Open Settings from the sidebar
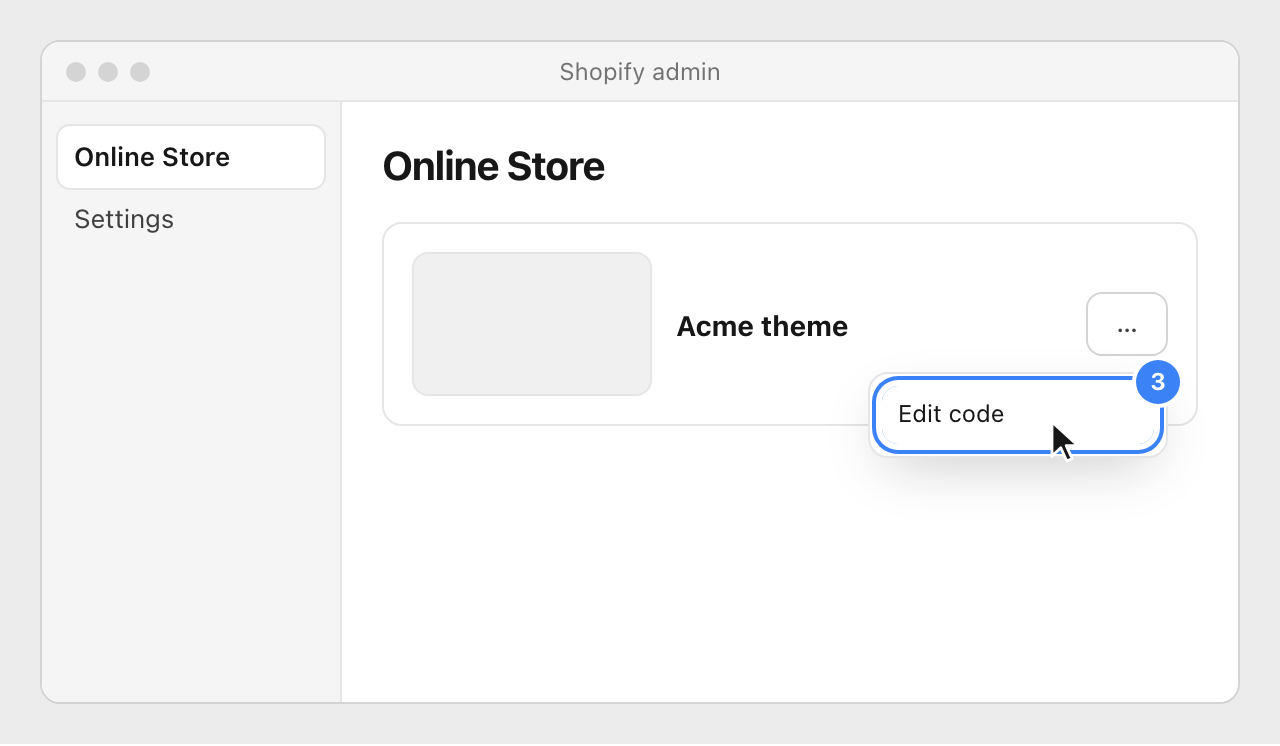This screenshot has height=746, width=1280. pyautogui.click(x=124, y=219)
